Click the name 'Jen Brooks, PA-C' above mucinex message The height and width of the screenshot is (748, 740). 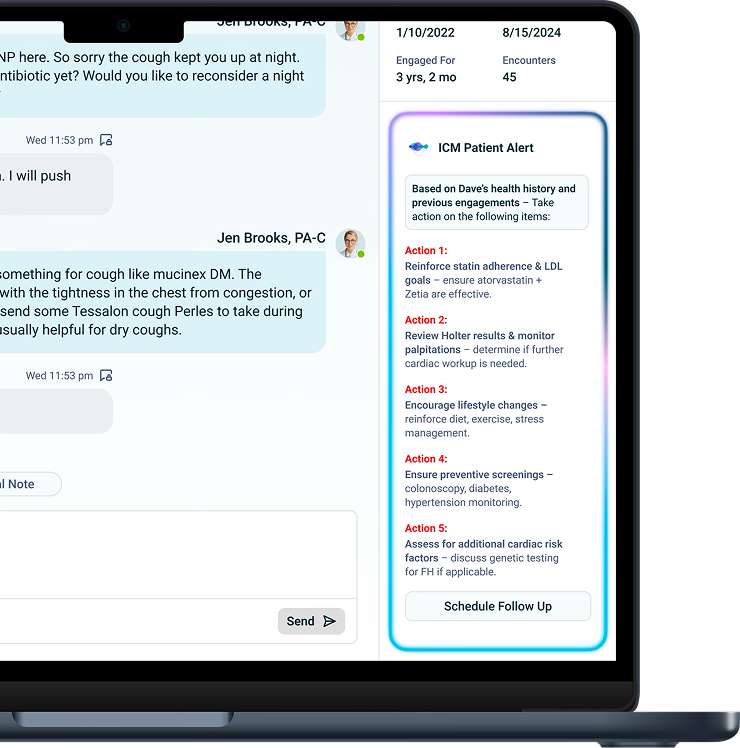[271, 238]
